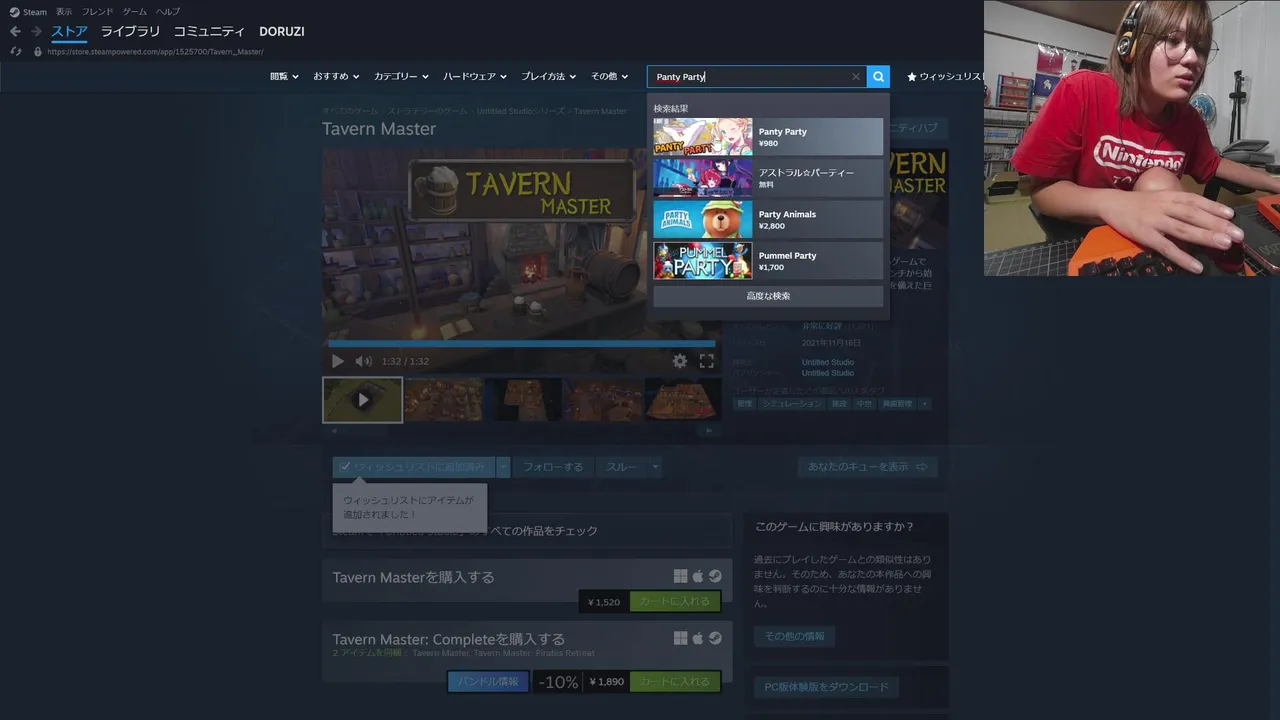The image size is (1280, 720).
Task: Open the ハードウェア dropdown menu
Action: (x=475, y=77)
